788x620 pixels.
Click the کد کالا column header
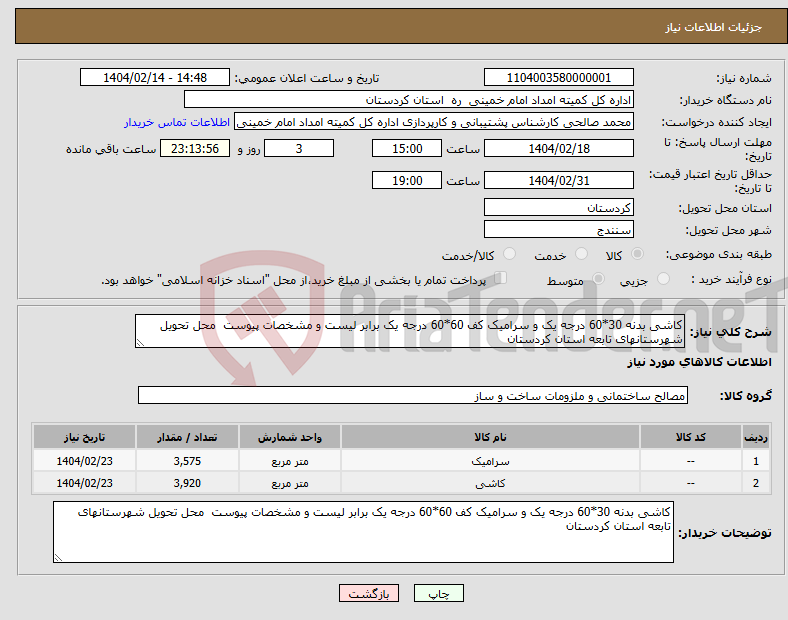[691, 437]
